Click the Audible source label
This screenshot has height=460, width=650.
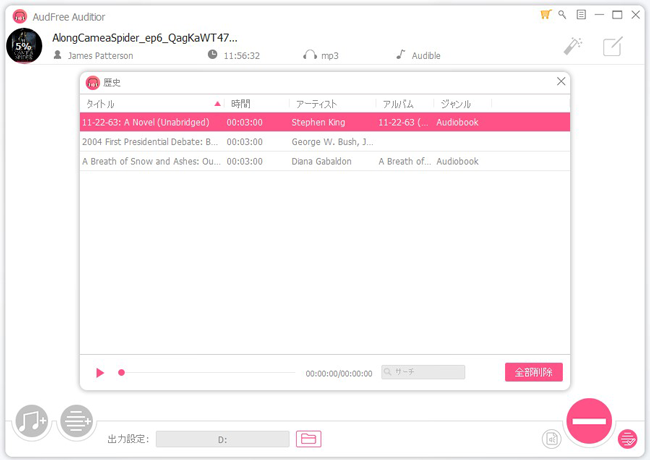[426, 56]
